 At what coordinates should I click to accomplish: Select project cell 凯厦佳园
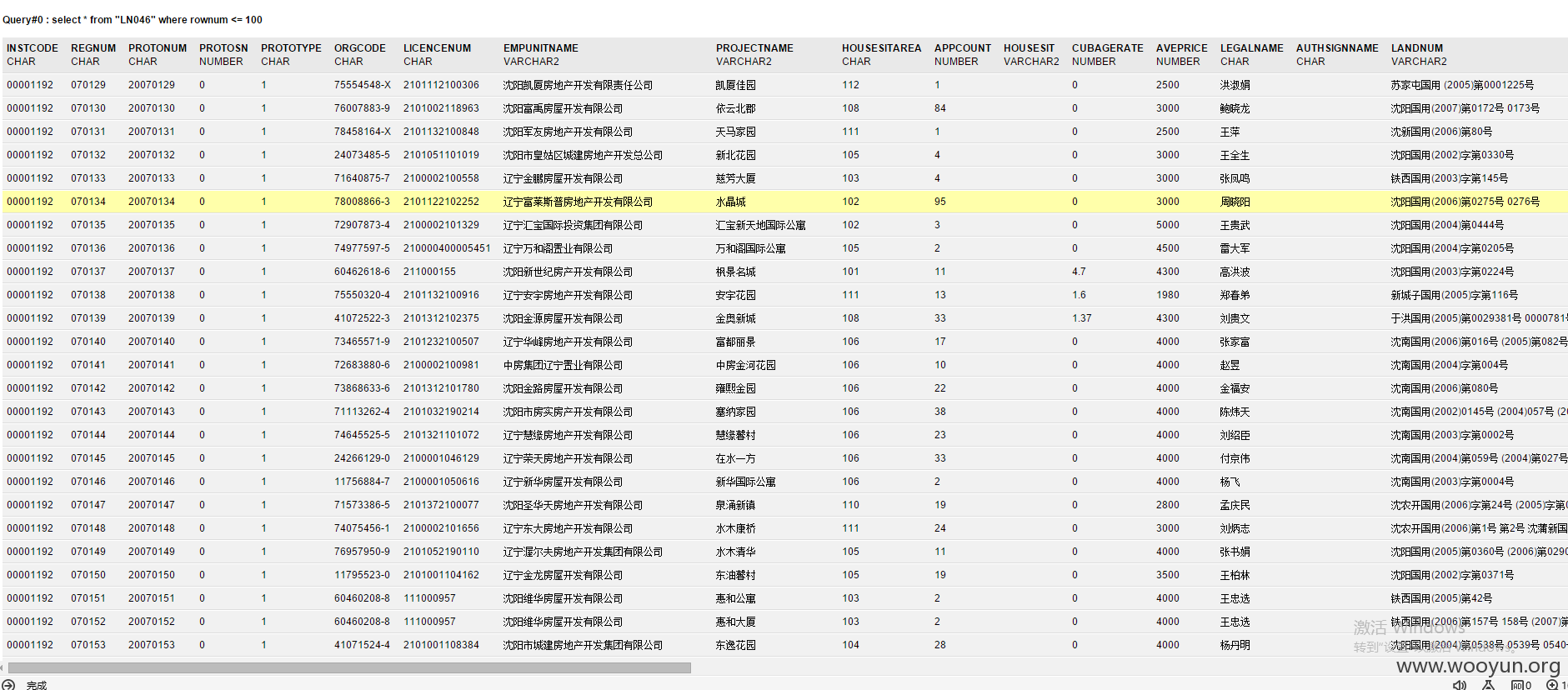coord(736,85)
